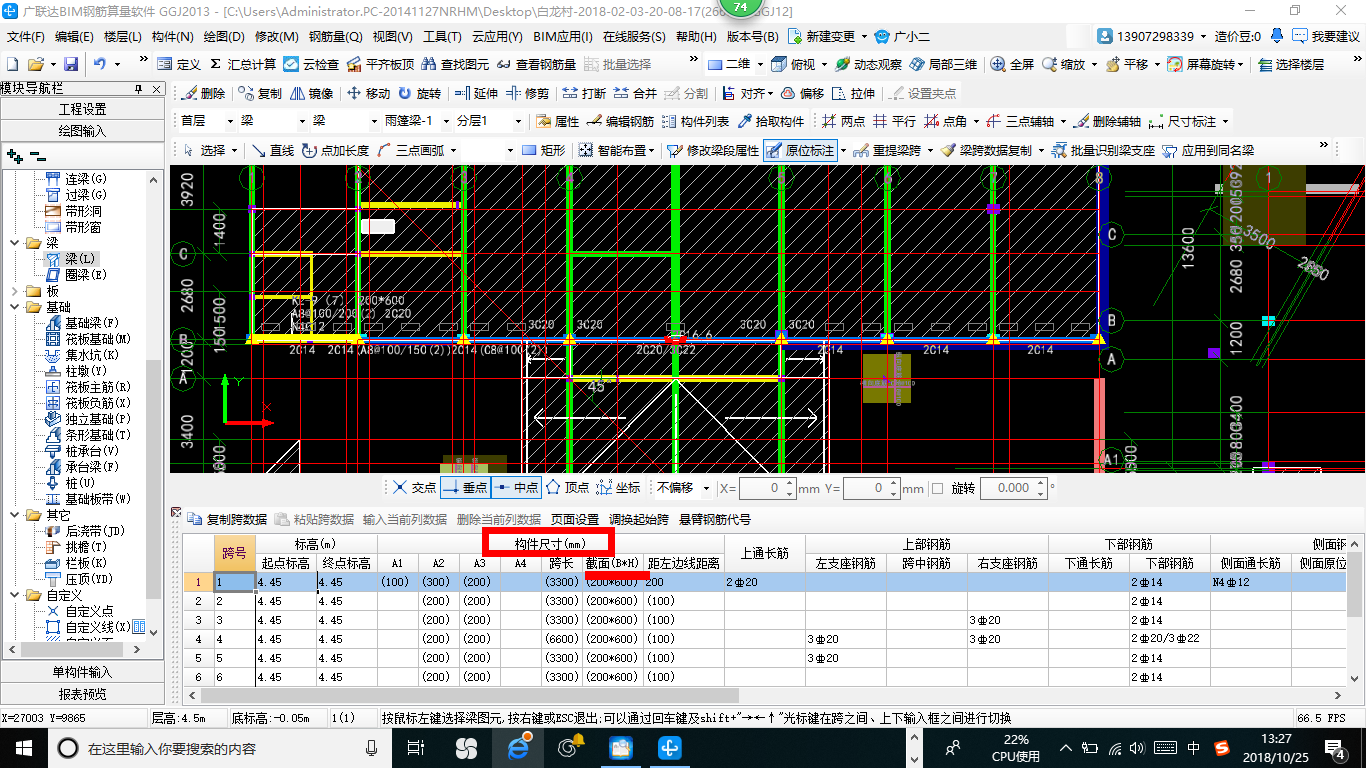Open the 钢筋量(Q) menu

coord(336,37)
